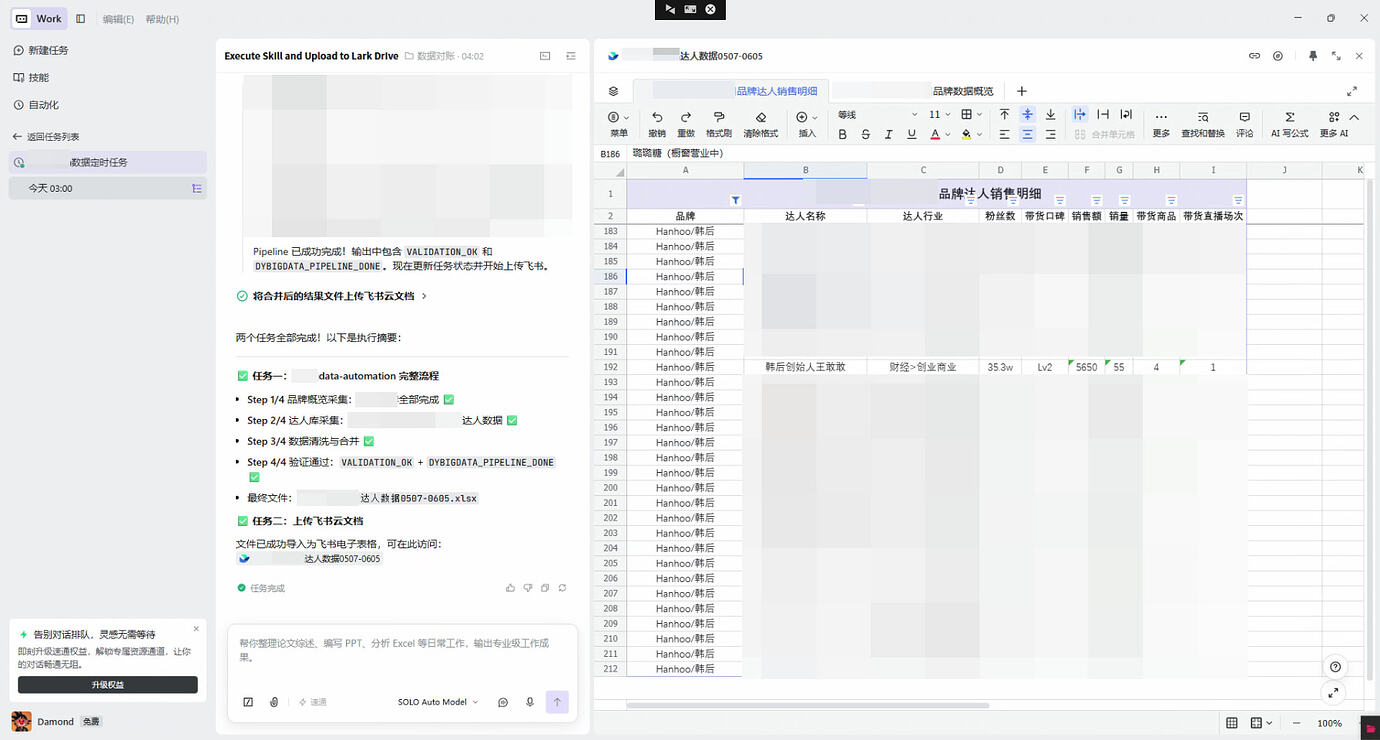The height and width of the screenshot is (740, 1380).
Task: Go back via 返回任务列表
Action: [46, 136]
